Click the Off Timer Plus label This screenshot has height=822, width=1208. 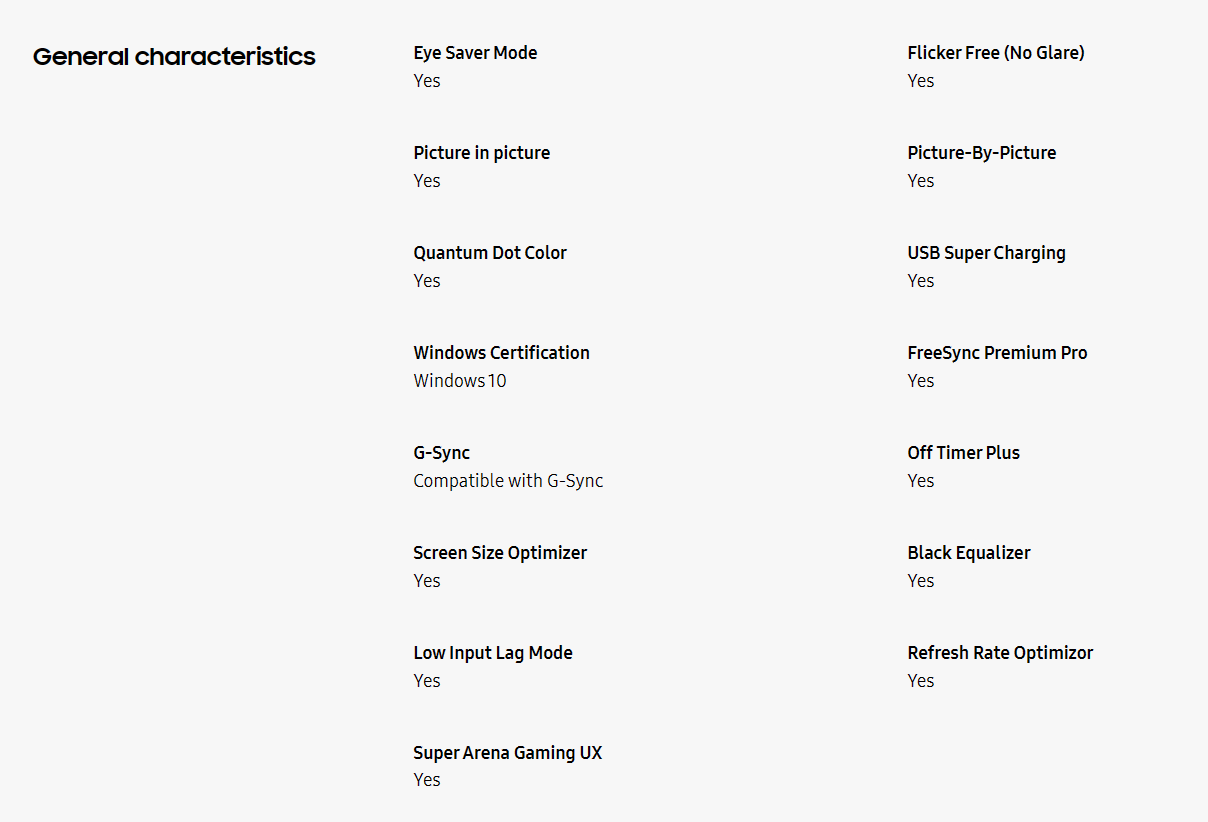963,453
